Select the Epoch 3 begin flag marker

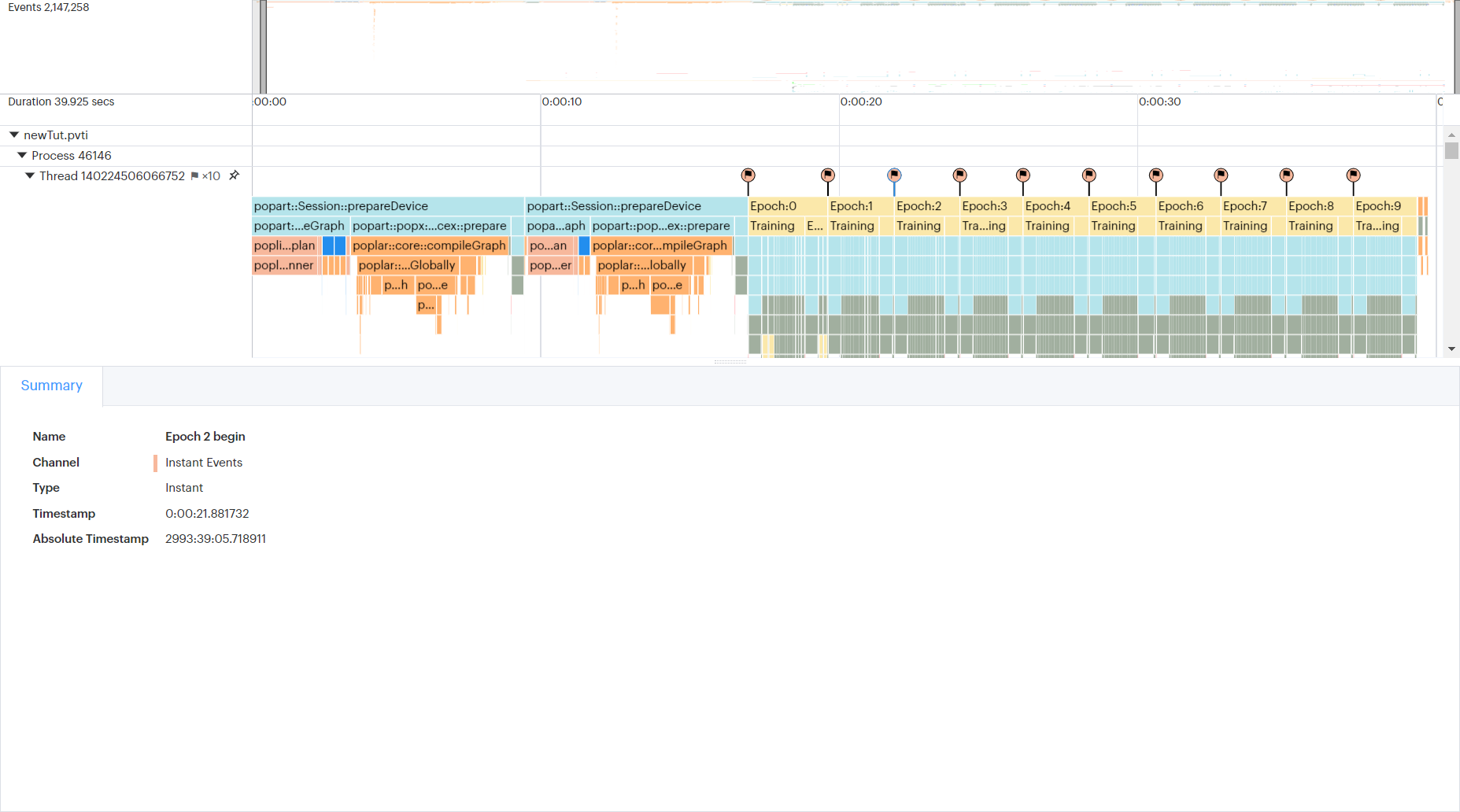pos(959,175)
